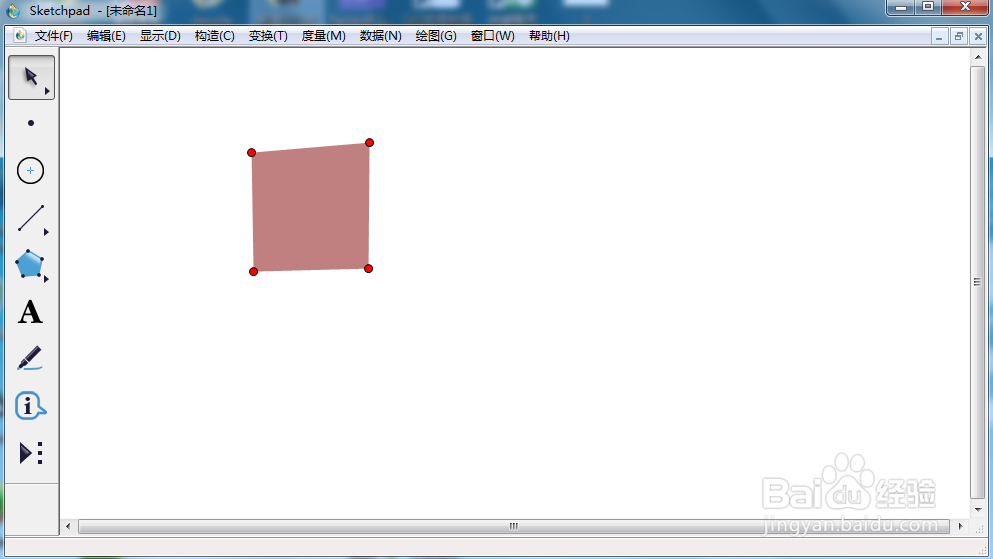Open the 构造(C) menu

[x=215, y=36]
